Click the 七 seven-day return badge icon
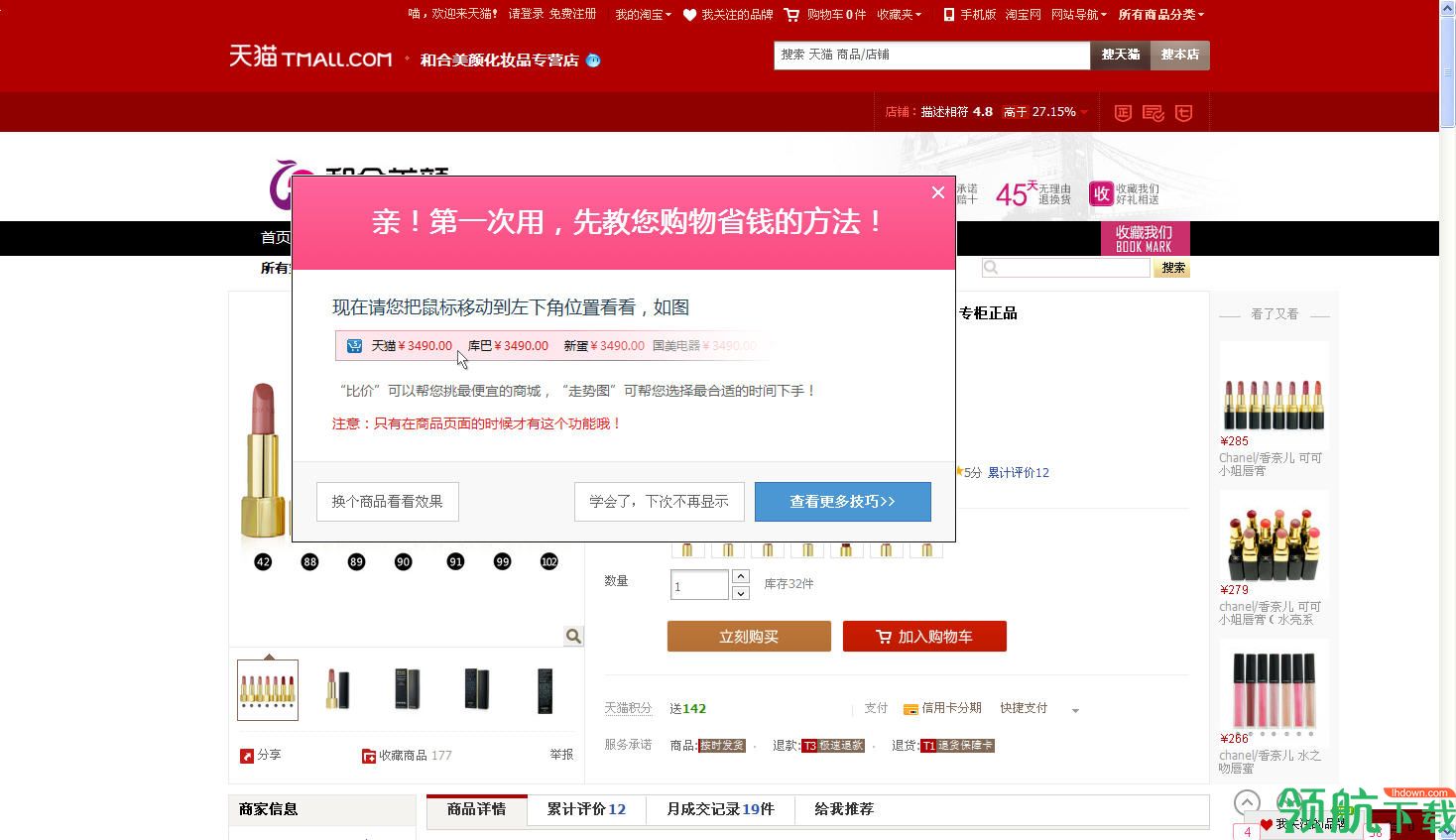Image resolution: width=1456 pixels, height=840 pixels. pyautogui.click(x=1183, y=112)
